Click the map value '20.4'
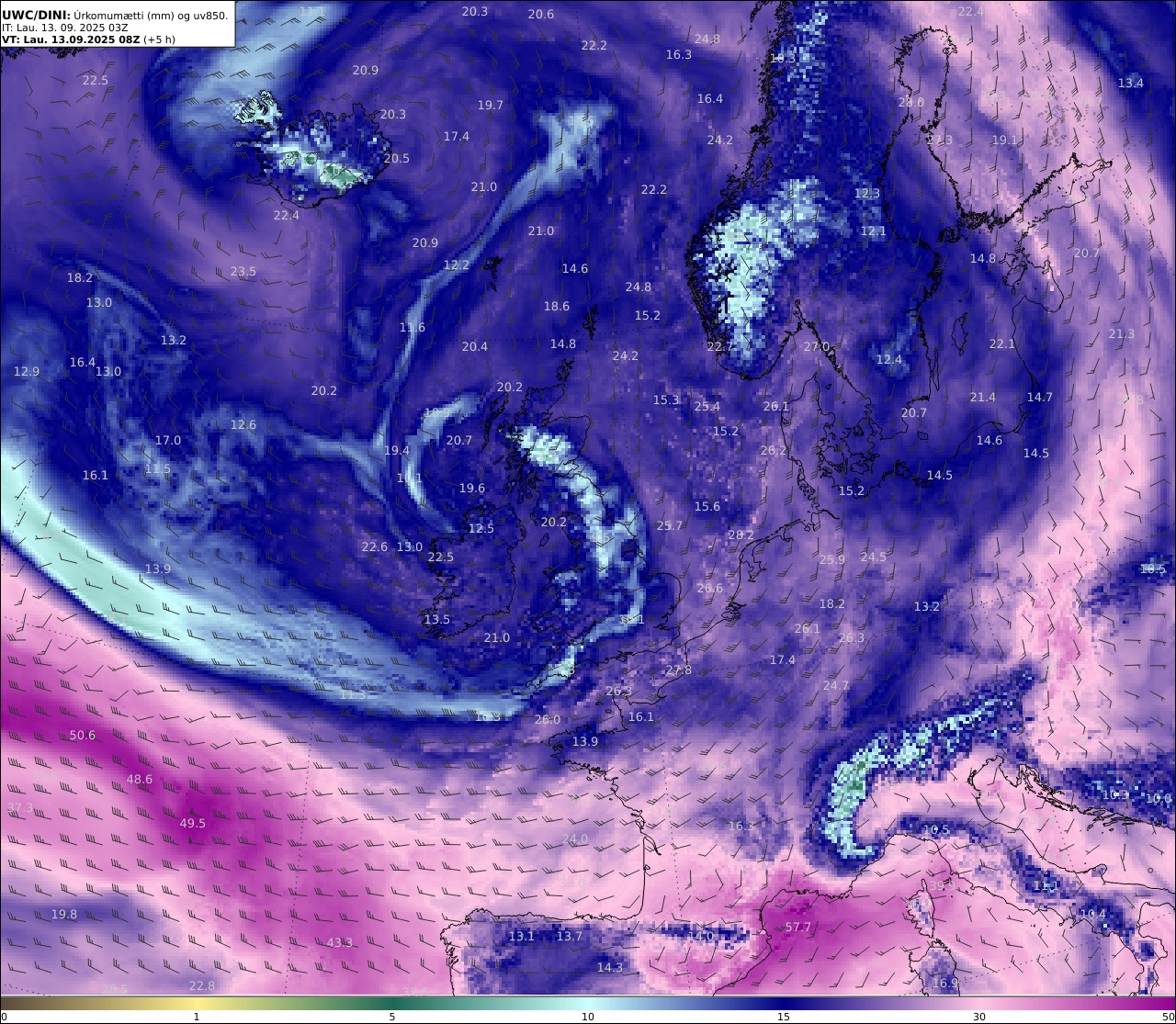The width and height of the screenshot is (1176, 1024). [x=475, y=347]
